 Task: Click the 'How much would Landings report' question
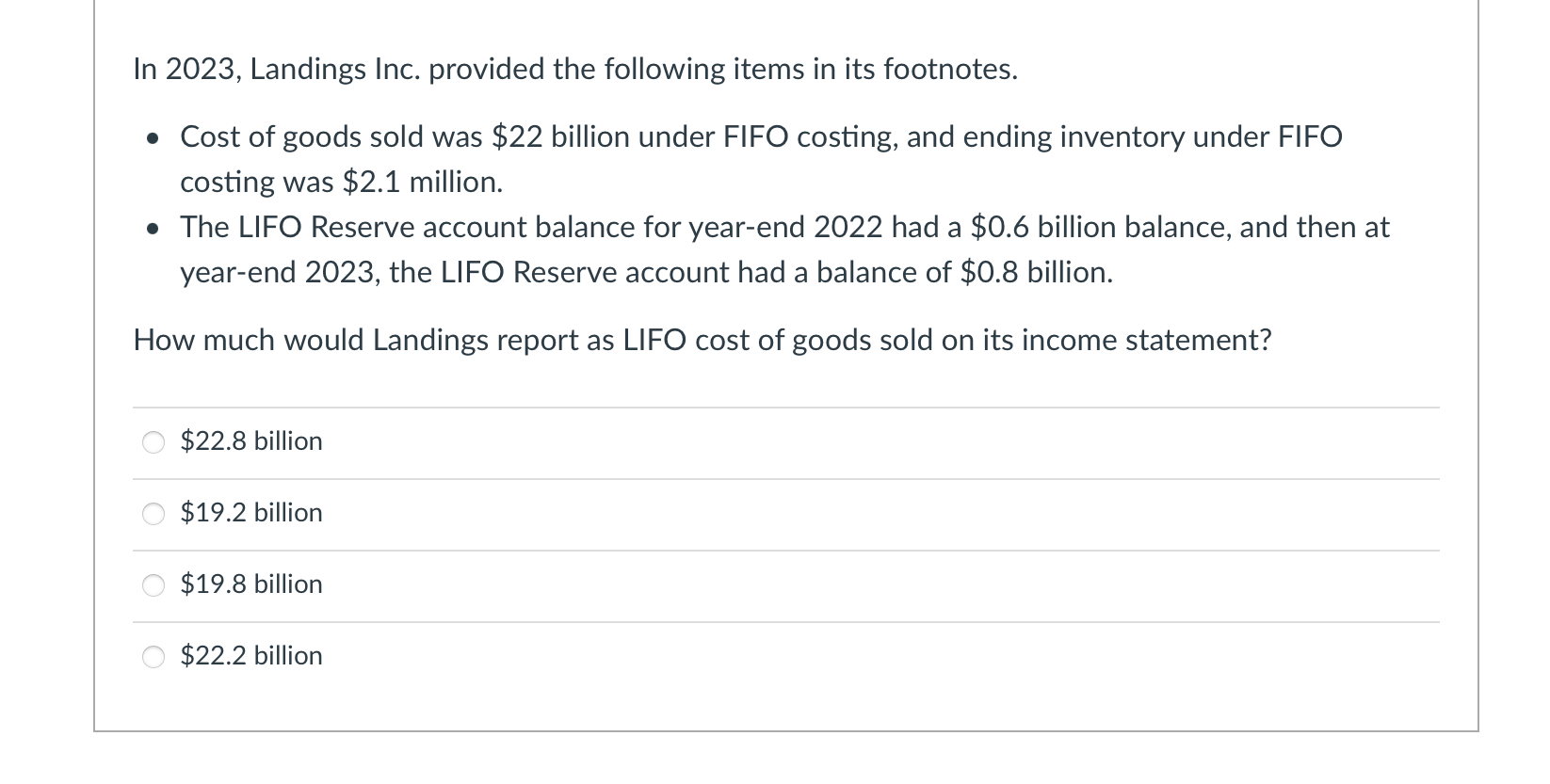click(x=702, y=340)
